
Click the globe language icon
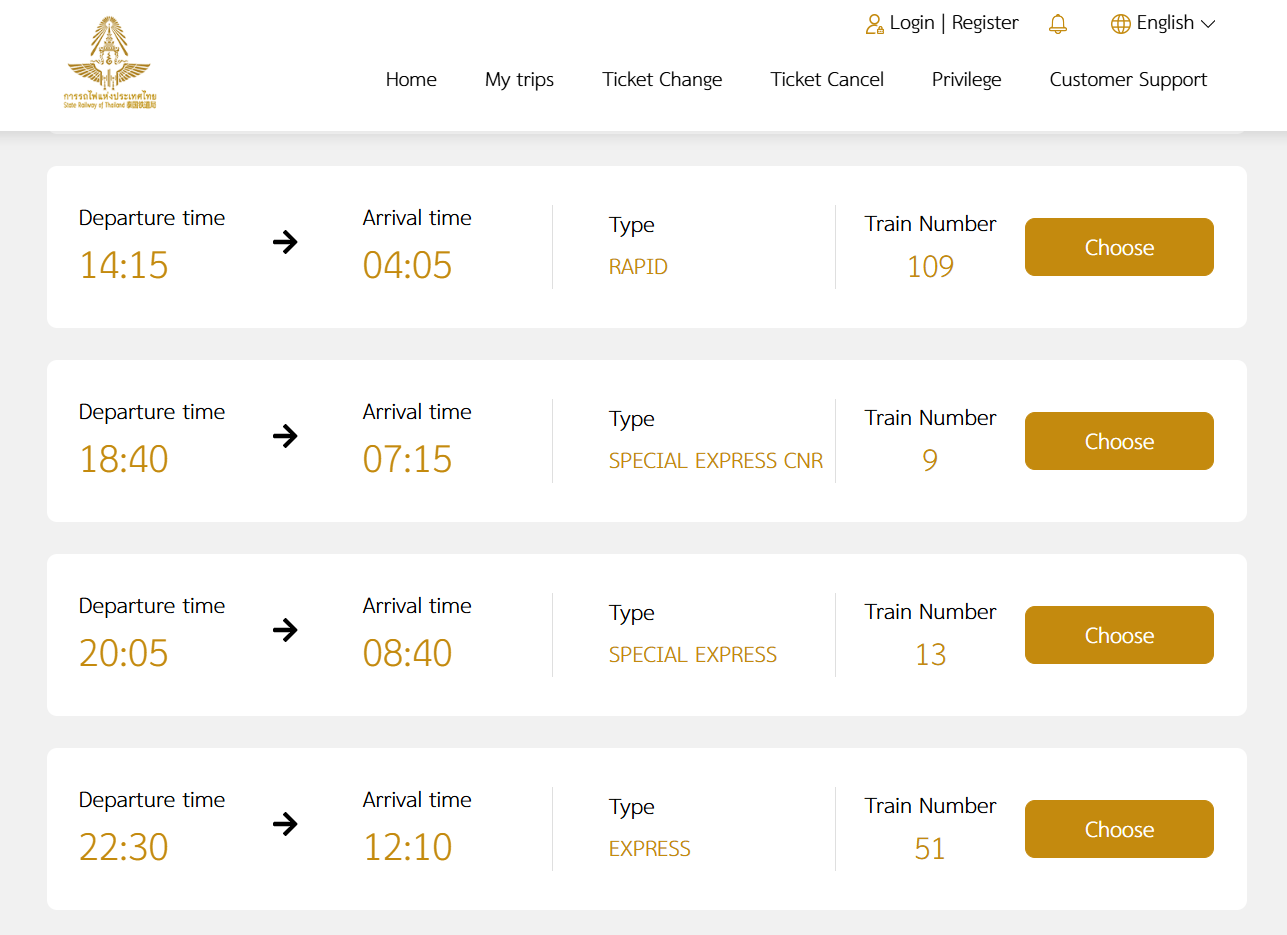1119,23
